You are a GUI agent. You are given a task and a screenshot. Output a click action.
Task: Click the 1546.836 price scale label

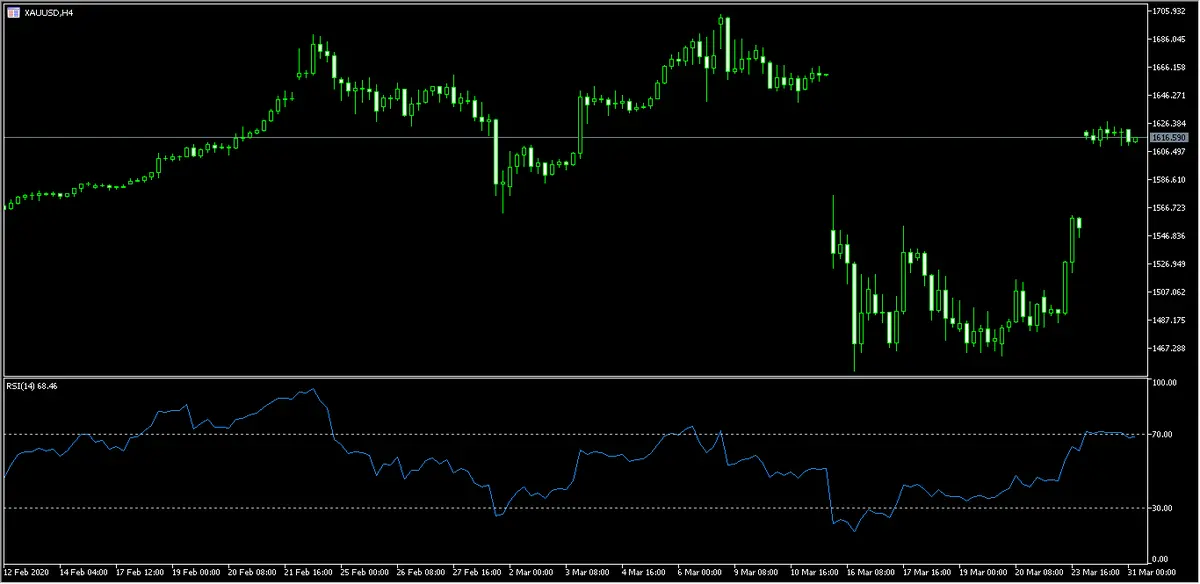pos(1168,236)
